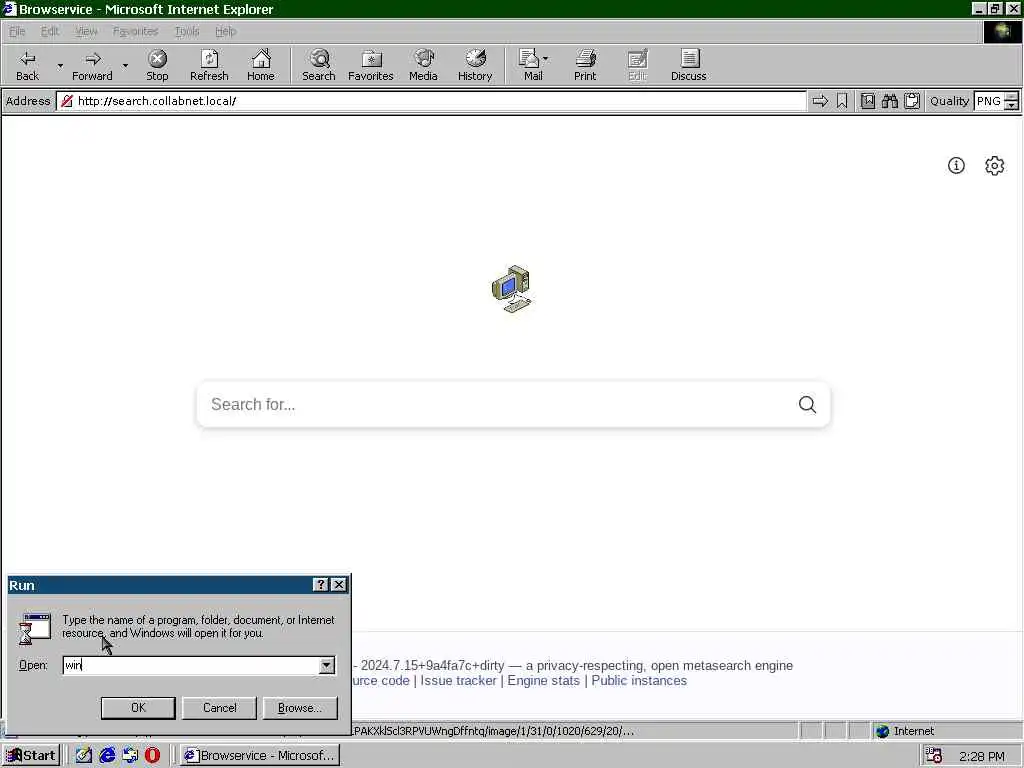The width and height of the screenshot is (1024, 768).
Task: Click the bookmark ribbon icon
Action: click(842, 101)
